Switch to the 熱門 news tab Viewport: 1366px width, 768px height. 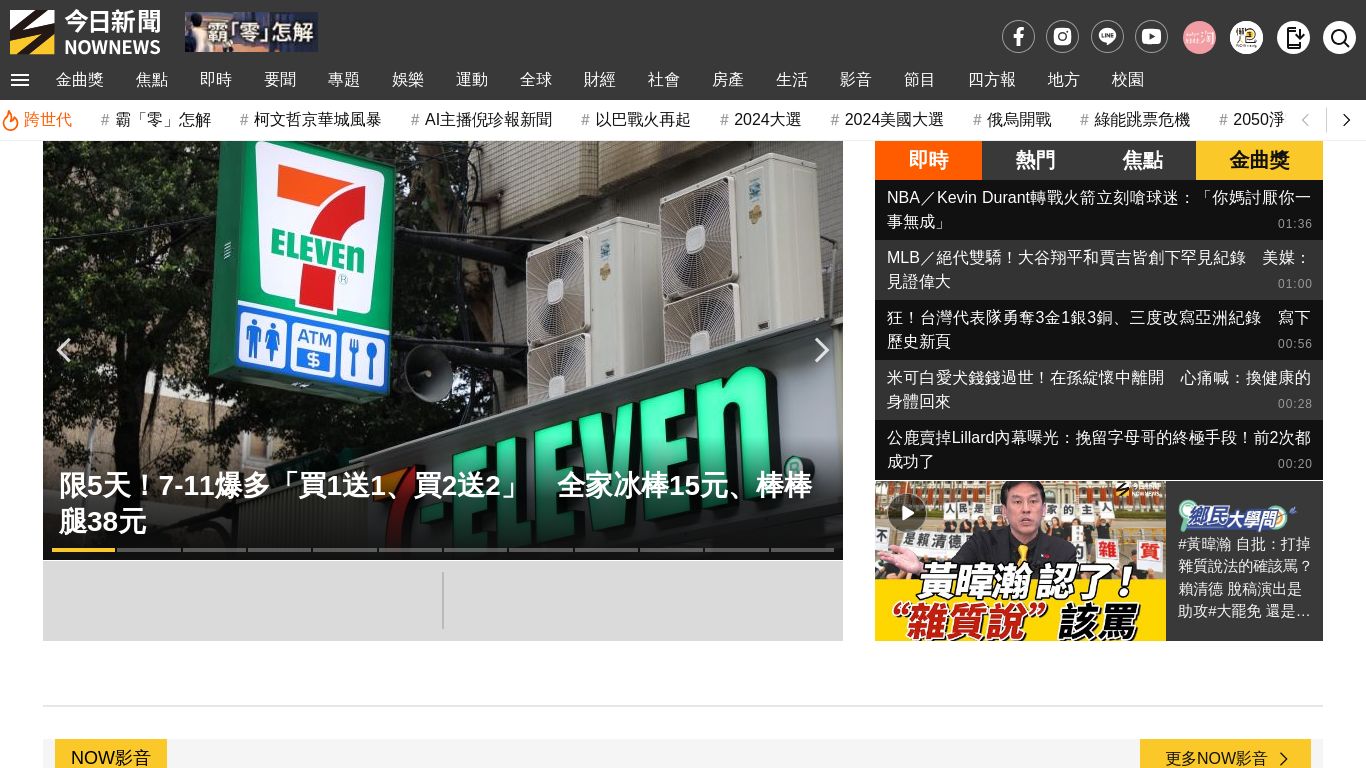pos(1035,160)
